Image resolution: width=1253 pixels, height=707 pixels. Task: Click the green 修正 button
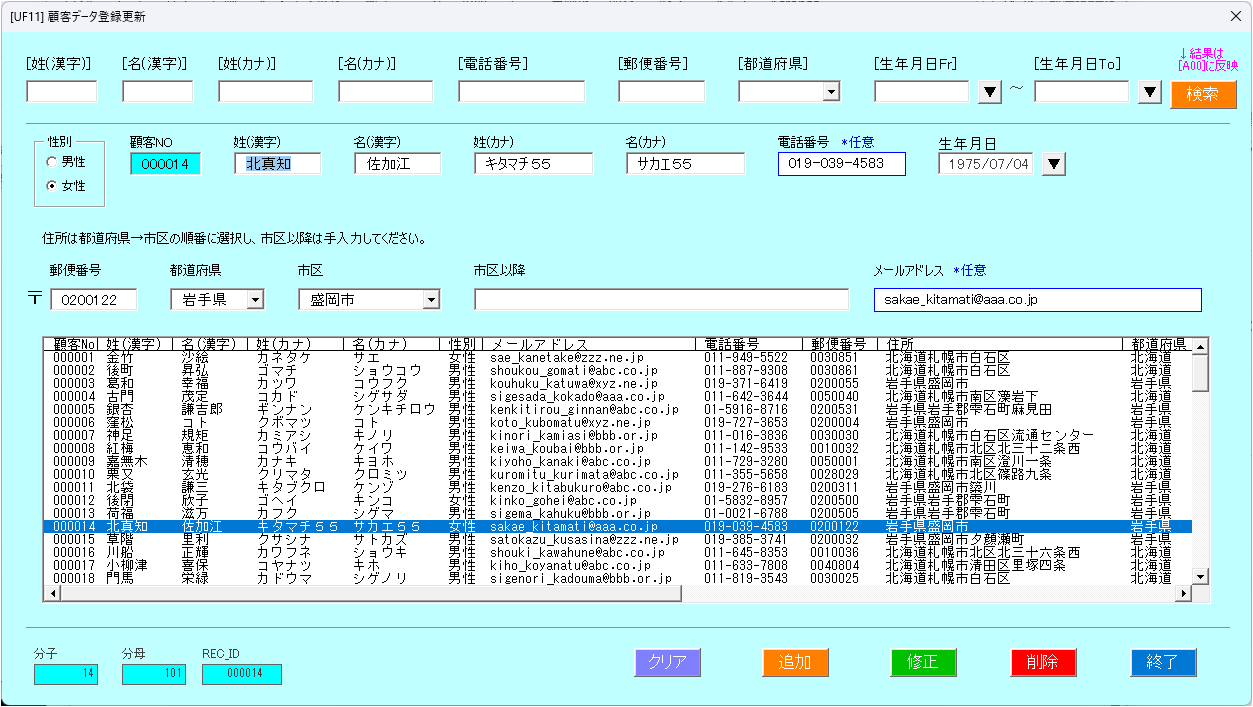tap(923, 662)
